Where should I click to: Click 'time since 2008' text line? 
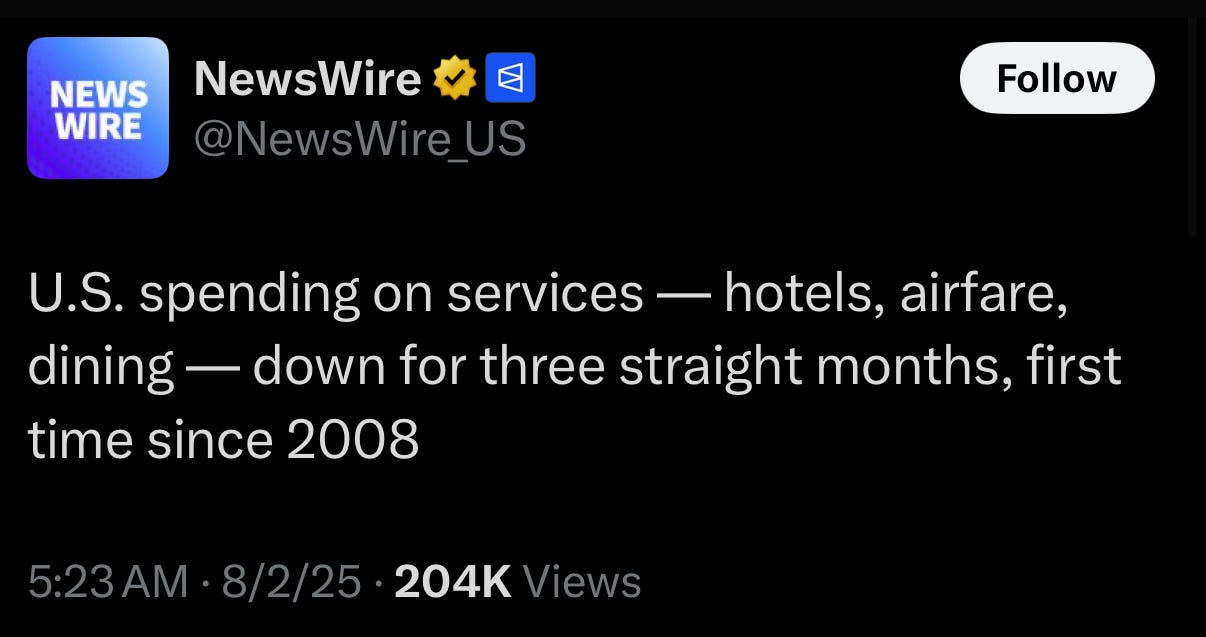pyautogui.click(x=223, y=439)
